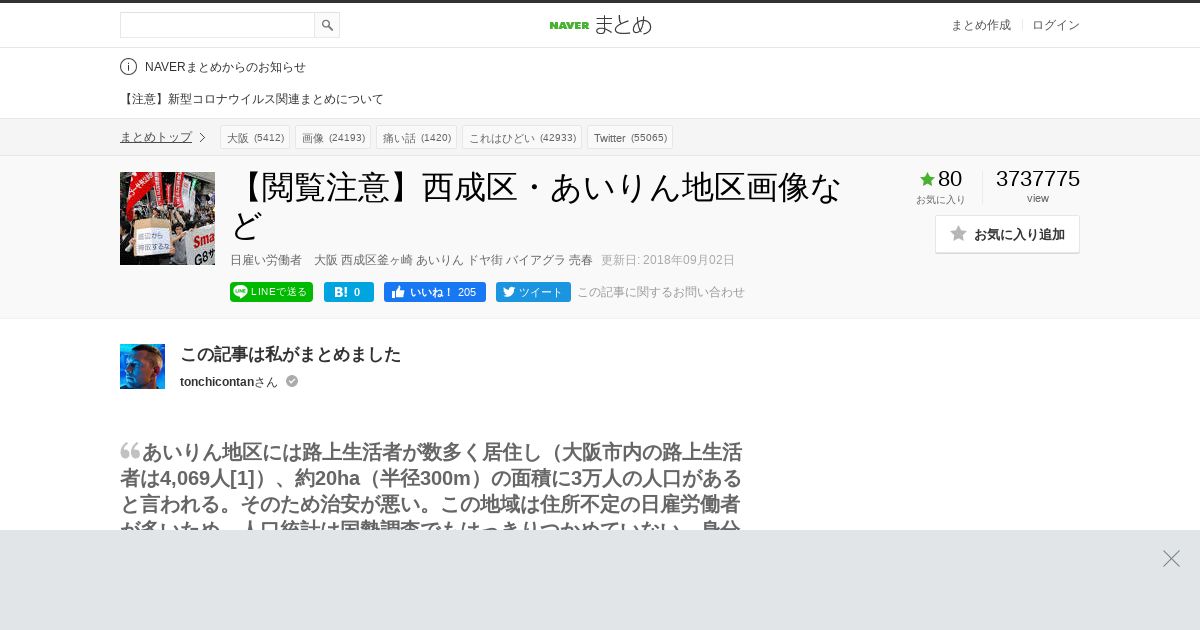Click the Hatena B! bookmark button
The width and height of the screenshot is (1200, 630).
[349, 292]
